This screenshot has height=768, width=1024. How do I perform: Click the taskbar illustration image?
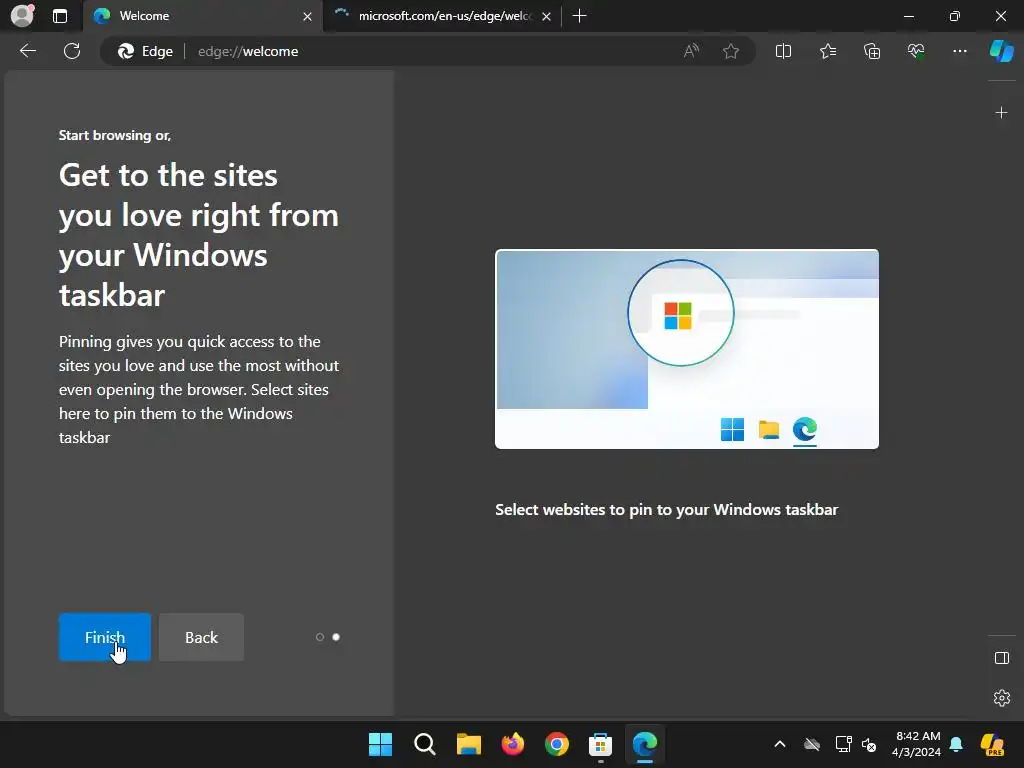point(687,349)
